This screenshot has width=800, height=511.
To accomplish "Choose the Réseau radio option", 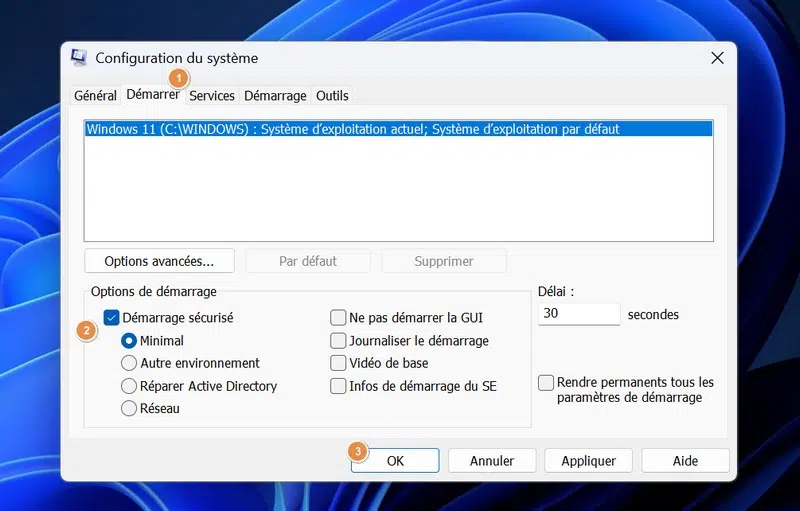I will tap(129, 408).
